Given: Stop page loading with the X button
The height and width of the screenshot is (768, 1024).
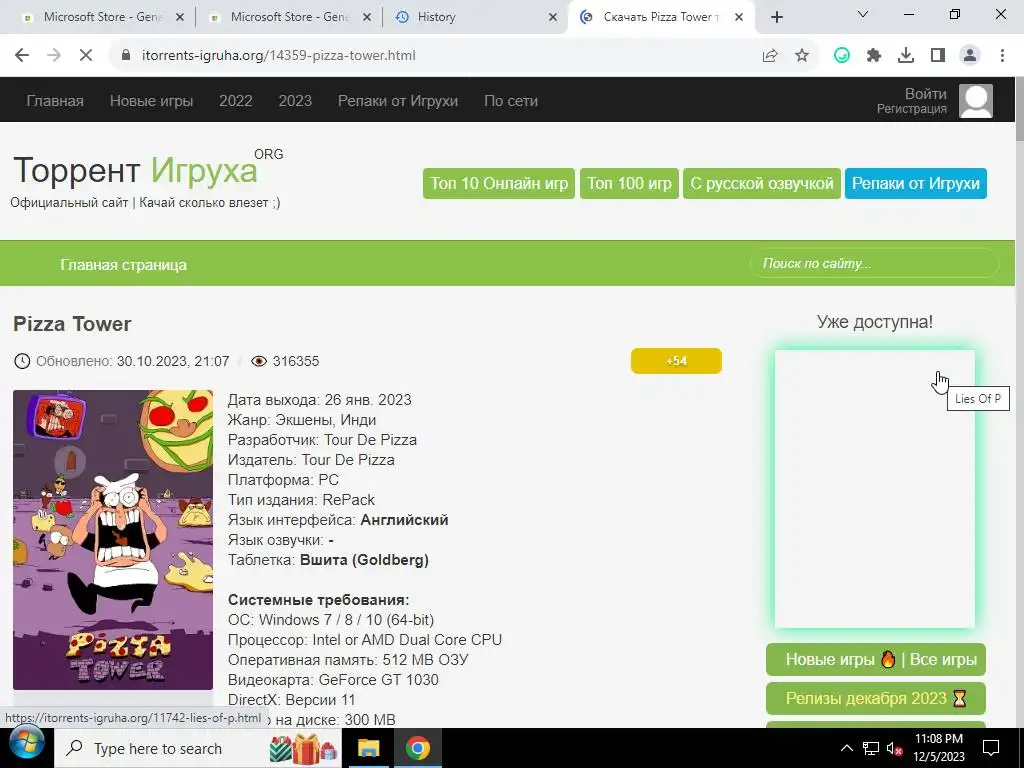Looking at the screenshot, I should tap(86, 56).
